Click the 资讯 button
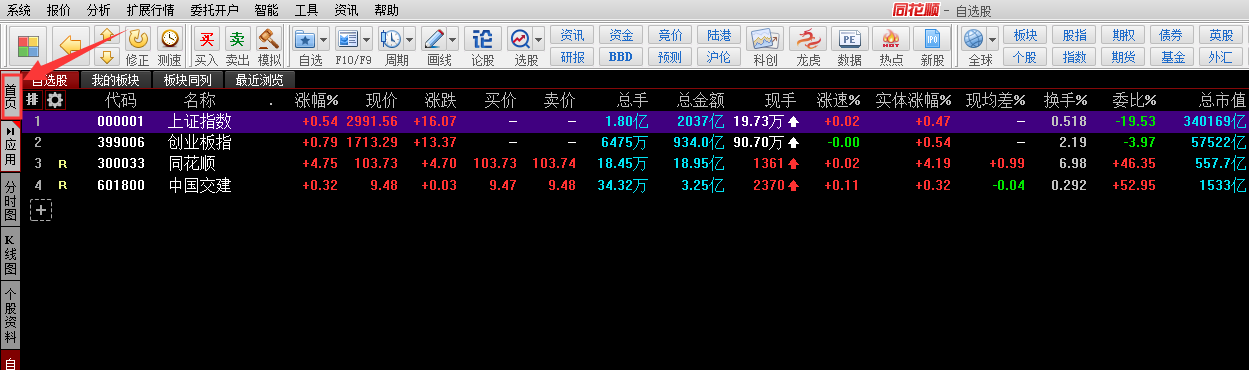Viewport: 1249px width, 370px height. pyautogui.click(x=573, y=35)
